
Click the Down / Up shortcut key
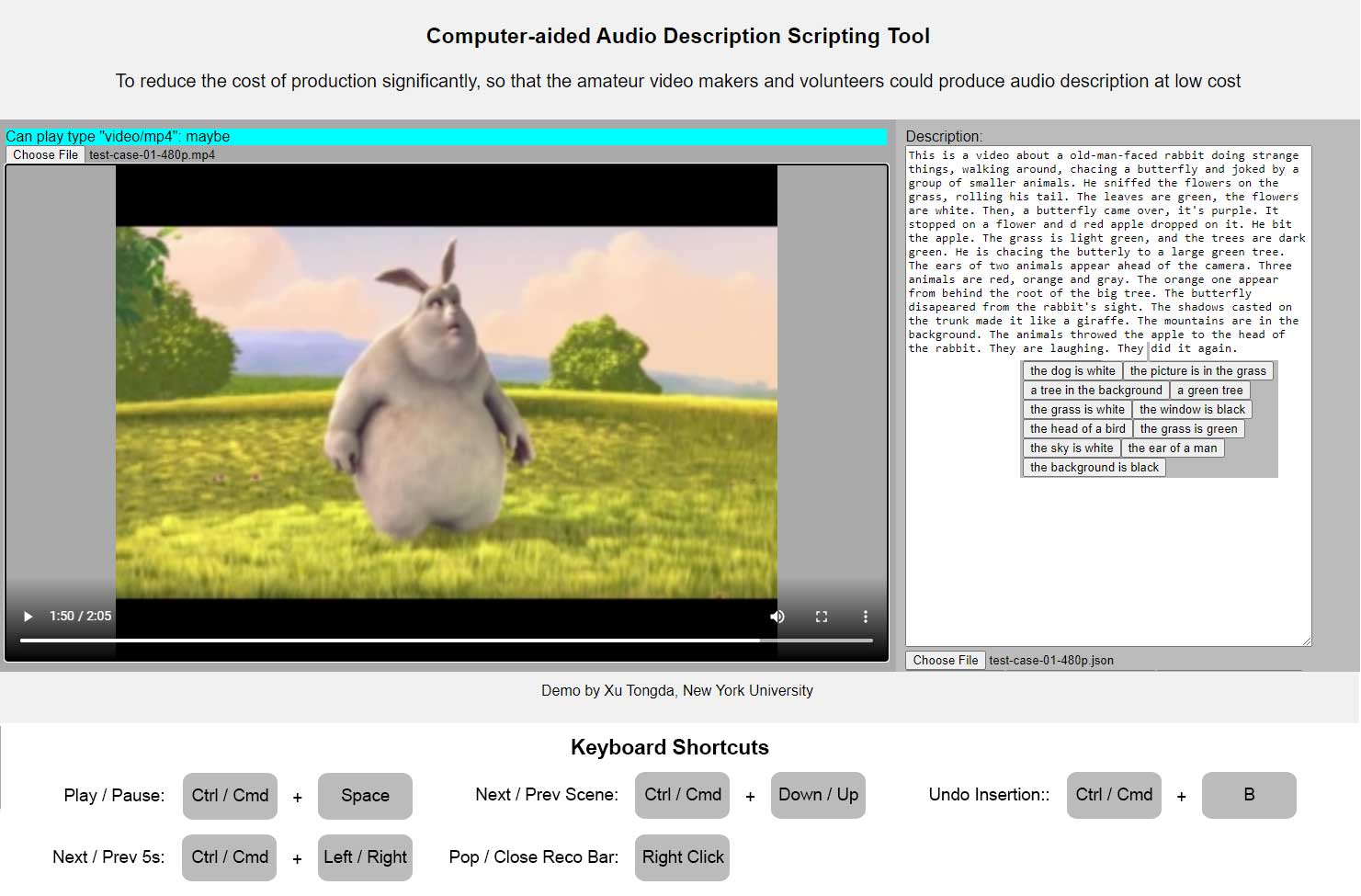point(818,795)
